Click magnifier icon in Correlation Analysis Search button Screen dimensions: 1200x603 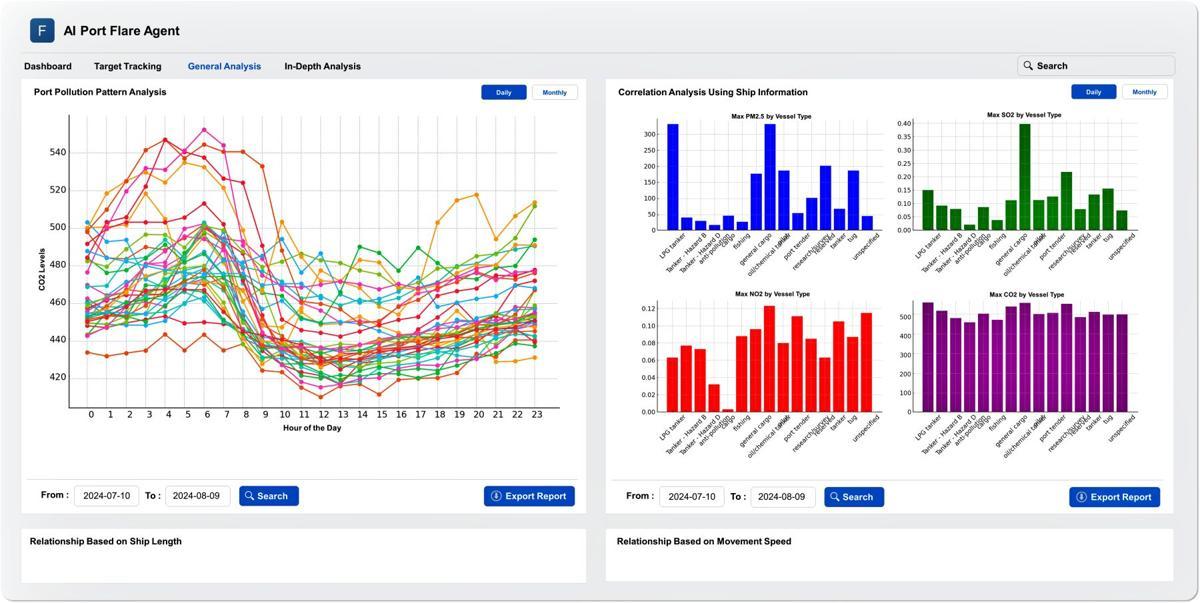pyautogui.click(x=834, y=497)
